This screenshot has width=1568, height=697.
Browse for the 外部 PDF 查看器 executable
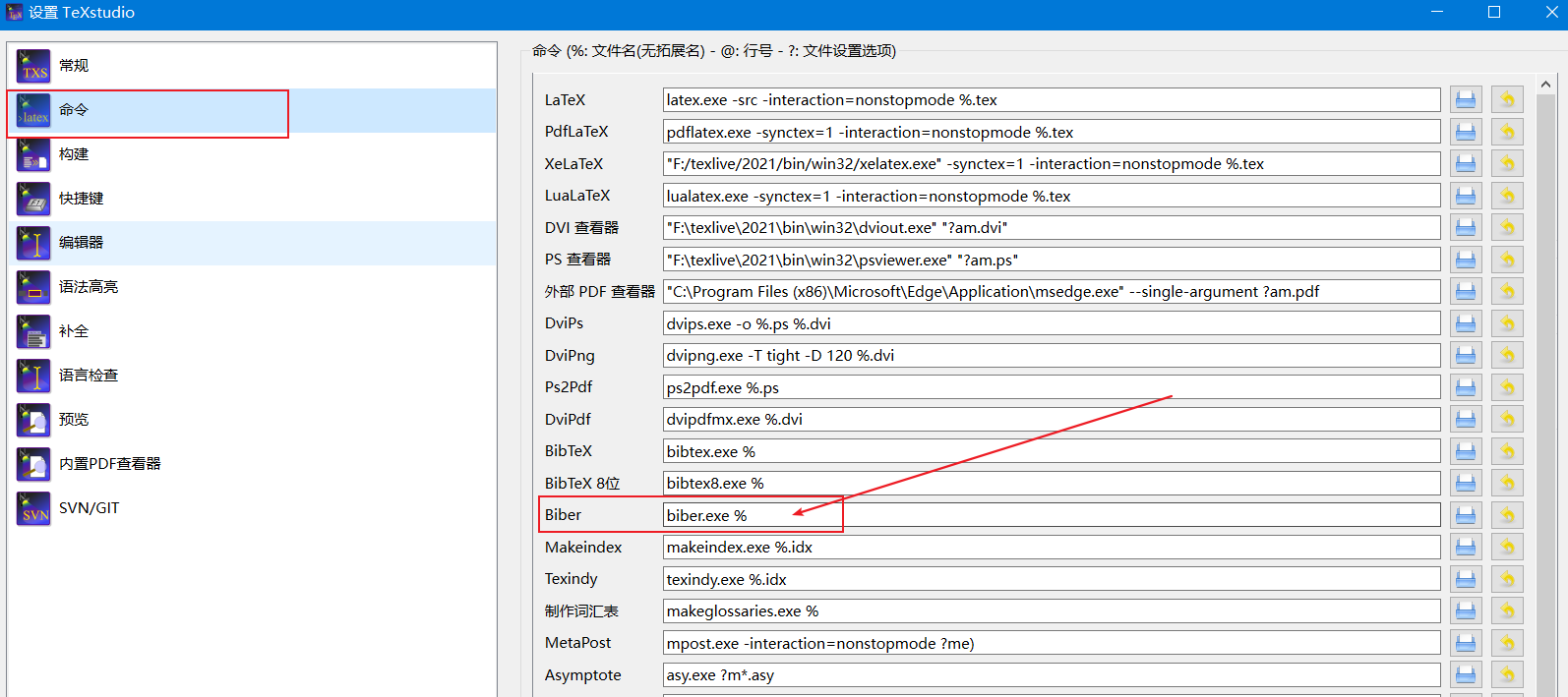[x=1466, y=291]
